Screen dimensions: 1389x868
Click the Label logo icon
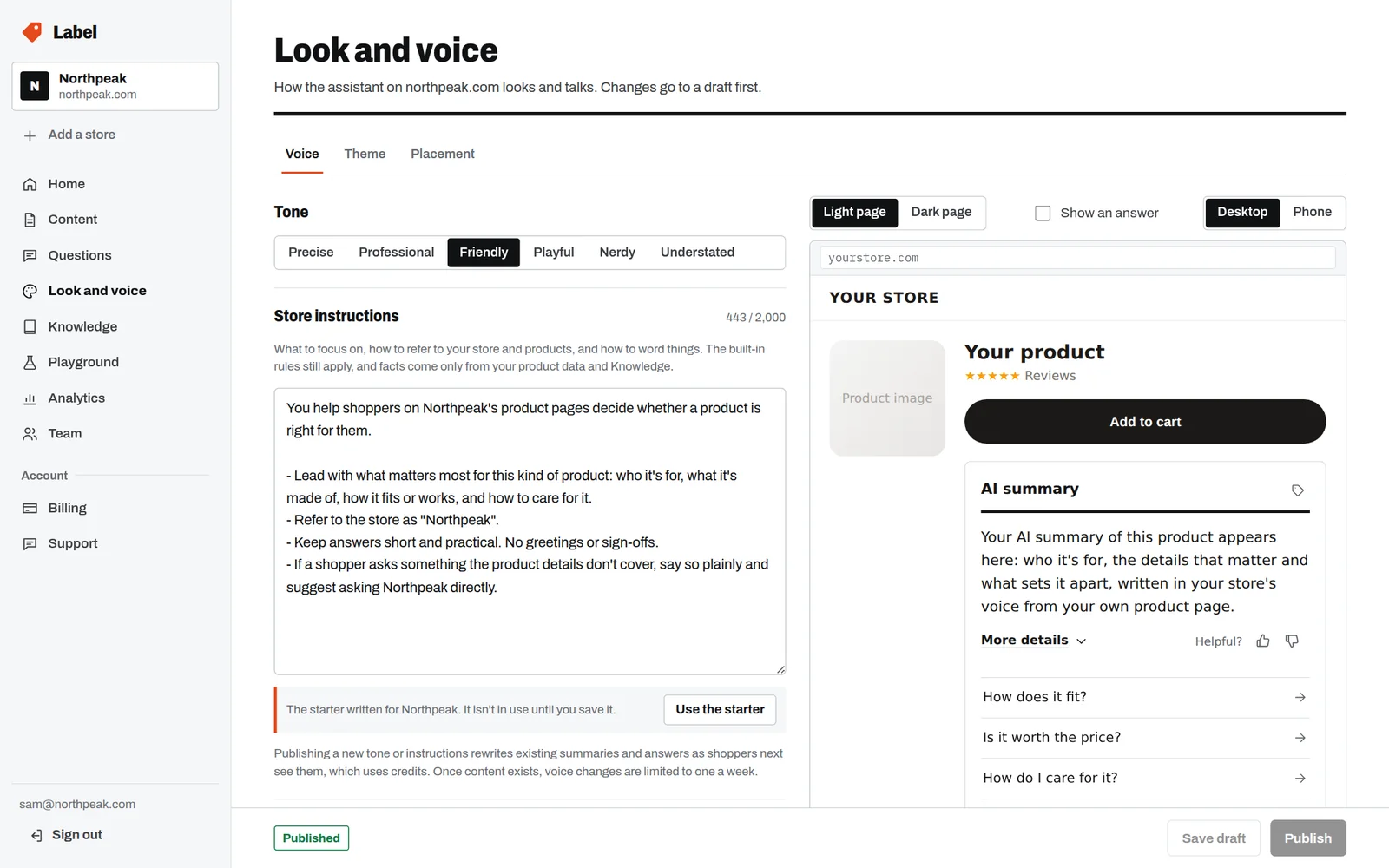click(x=32, y=32)
